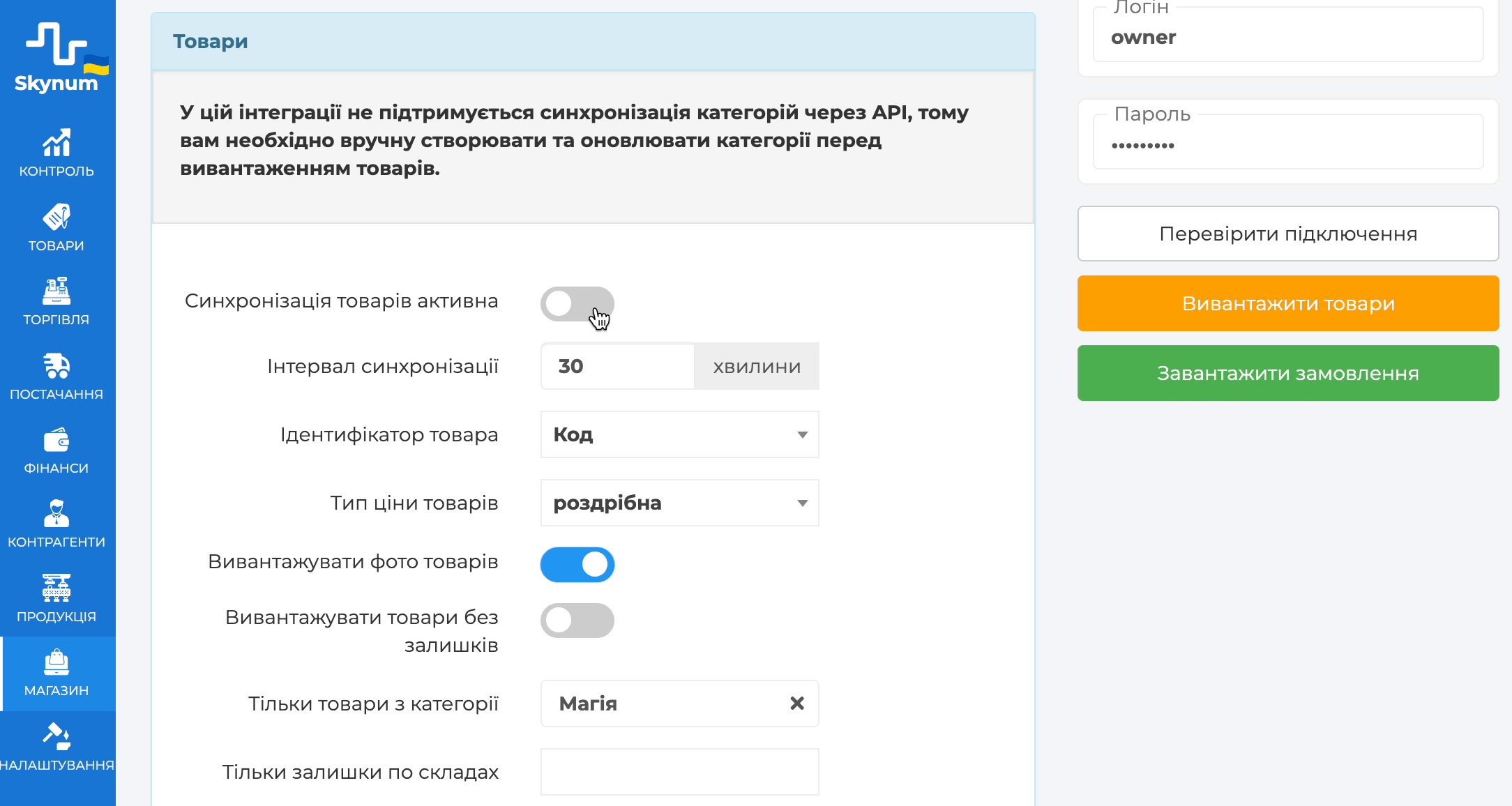Screen dimensions: 1512x806
Task: Expand the product price type dropdown
Action: pyautogui.click(x=679, y=503)
